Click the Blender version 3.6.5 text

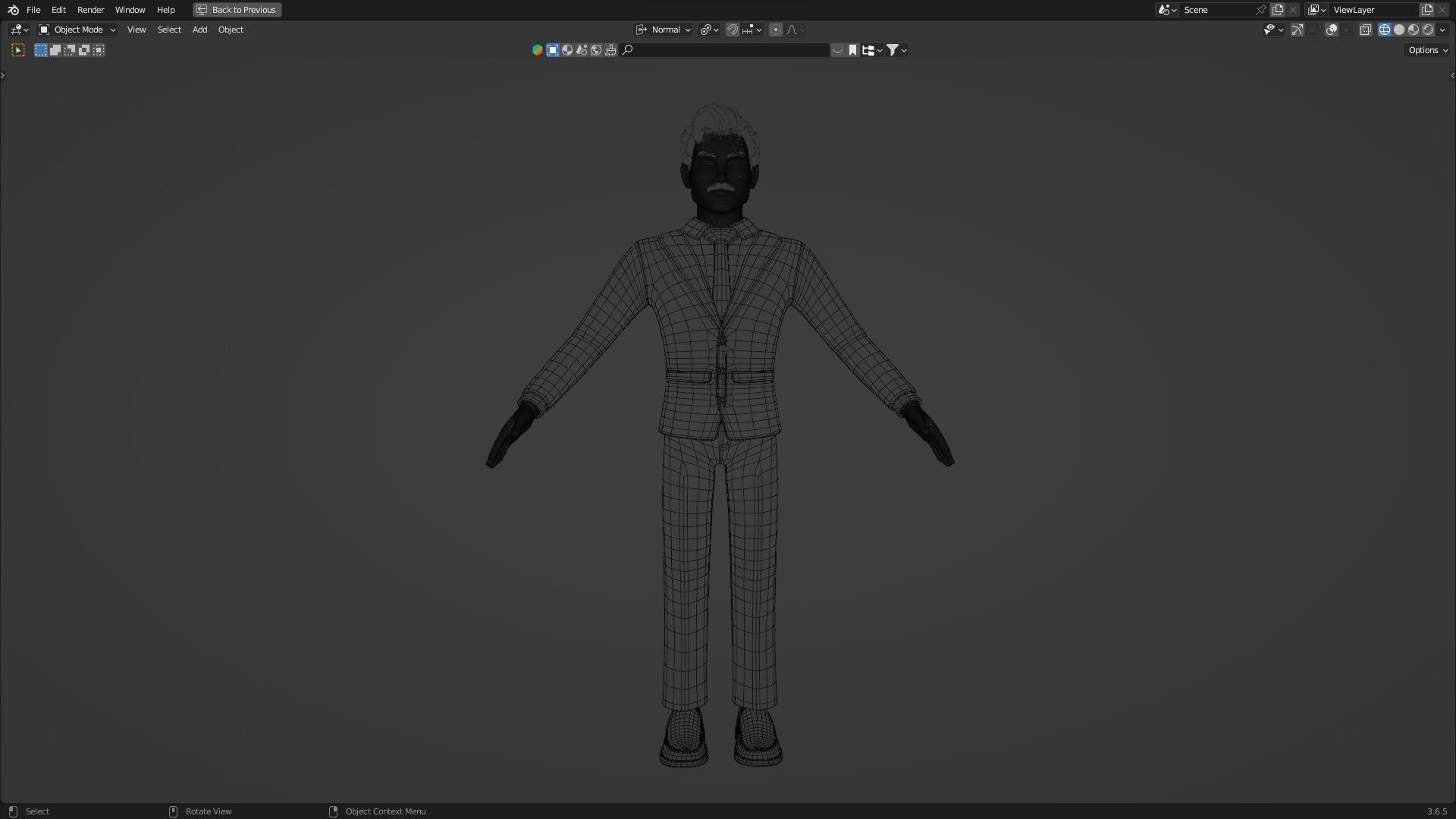point(1437,811)
